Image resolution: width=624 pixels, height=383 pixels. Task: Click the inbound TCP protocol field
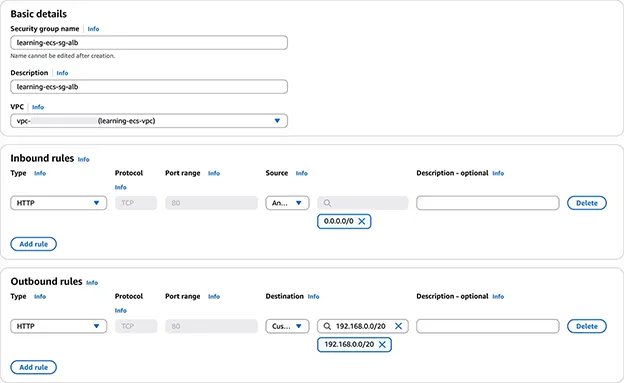pyautogui.click(x=136, y=203)
